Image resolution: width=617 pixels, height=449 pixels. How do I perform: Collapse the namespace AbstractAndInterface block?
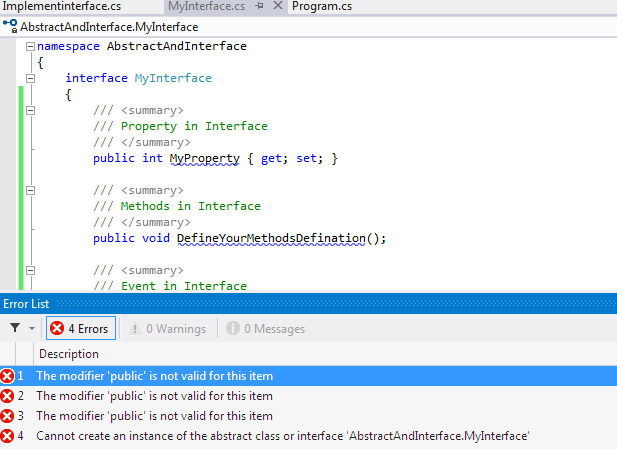tap(30, 47)
